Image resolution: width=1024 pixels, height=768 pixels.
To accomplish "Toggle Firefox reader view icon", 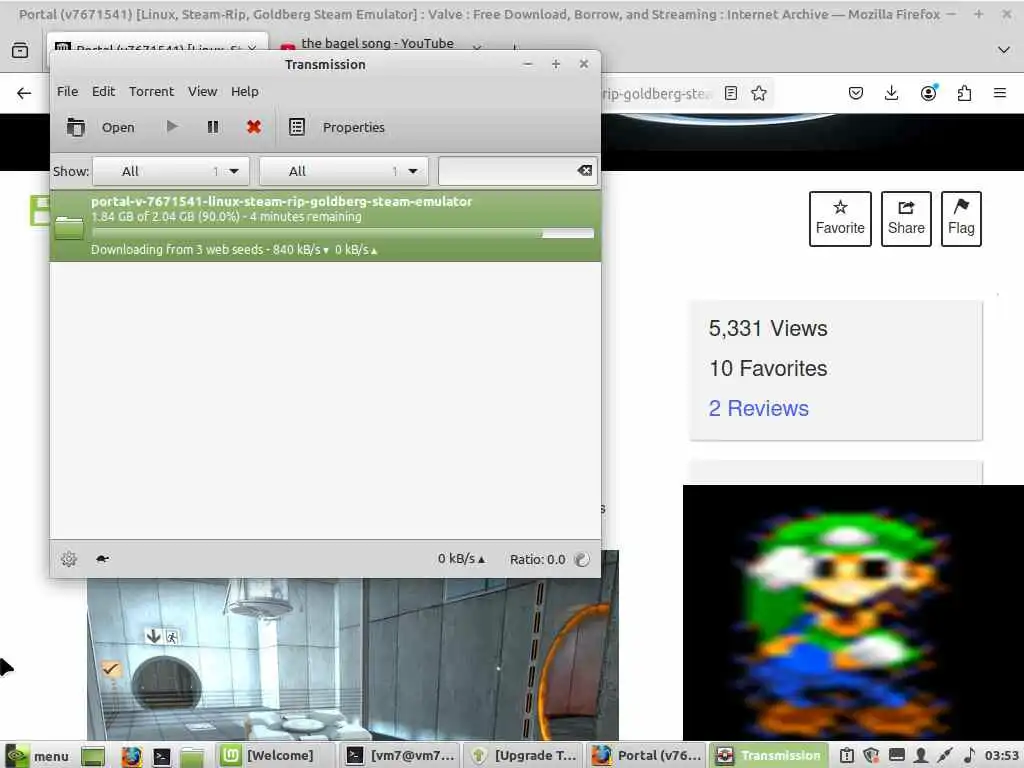I will (x=731, y=93).
